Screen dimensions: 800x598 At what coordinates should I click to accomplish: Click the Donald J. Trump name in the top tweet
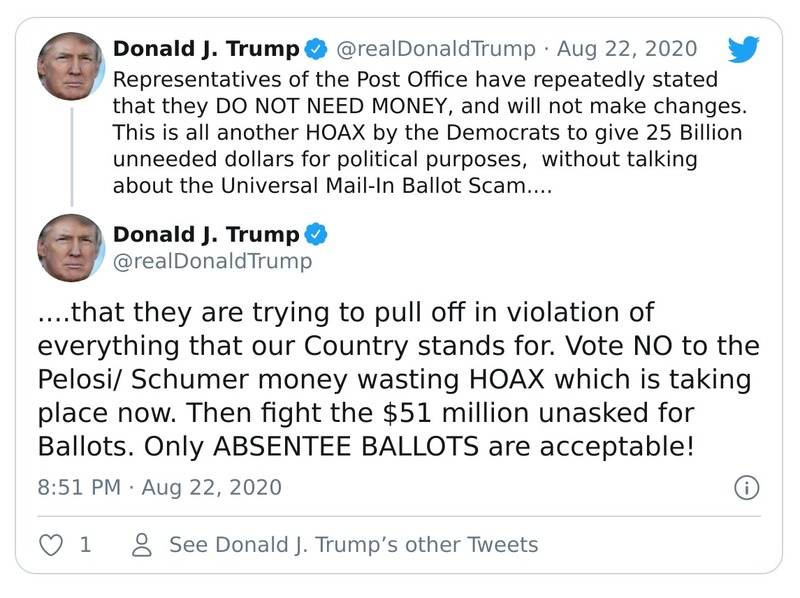pos(206,49)
